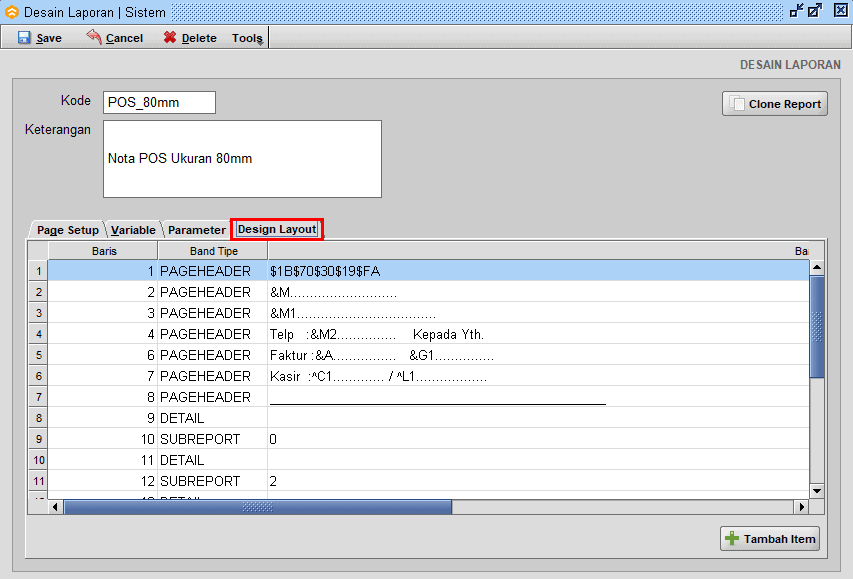Switch to the Design Layout tab
Screen dimensions: 853x579
click(277, 229)
